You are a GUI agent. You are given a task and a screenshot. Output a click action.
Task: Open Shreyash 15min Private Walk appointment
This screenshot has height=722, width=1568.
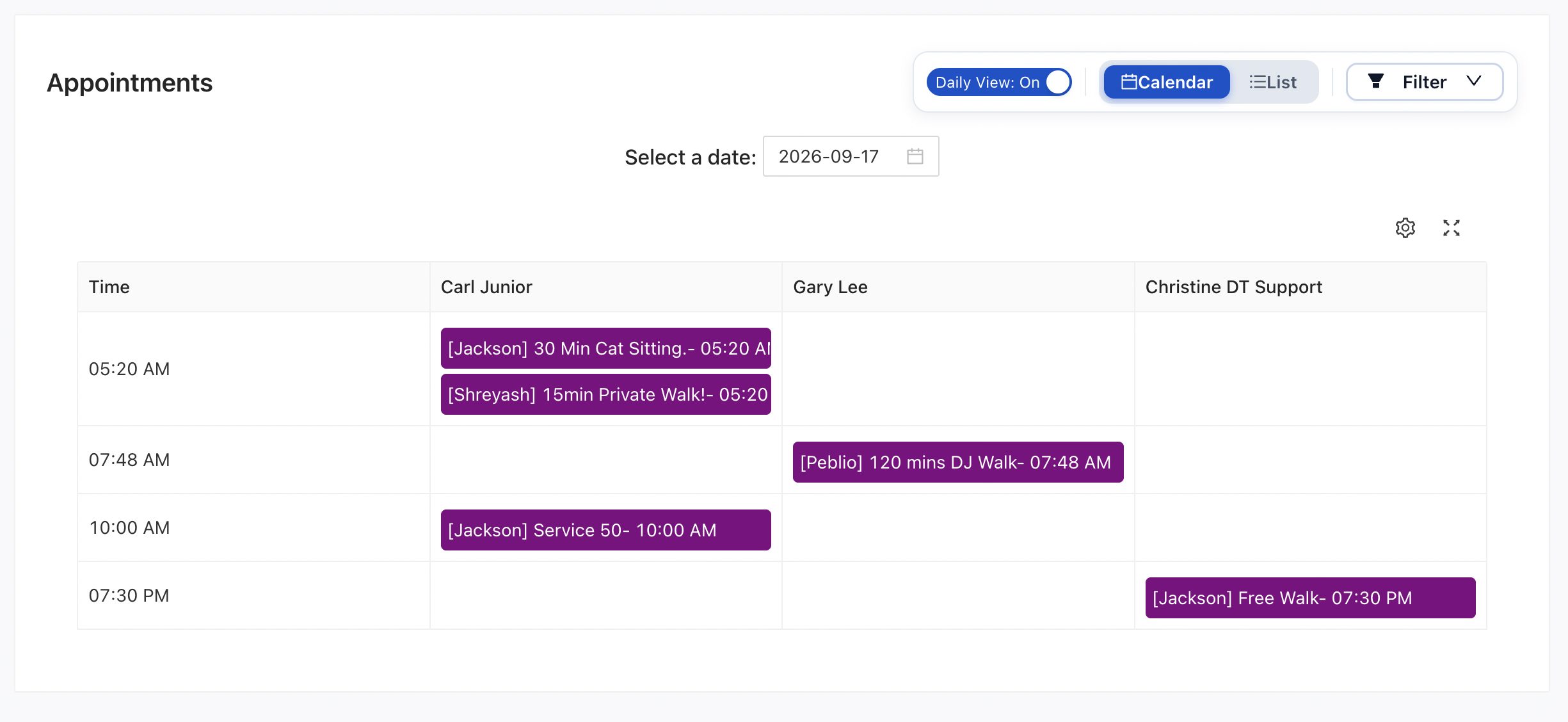click(605, 394)
